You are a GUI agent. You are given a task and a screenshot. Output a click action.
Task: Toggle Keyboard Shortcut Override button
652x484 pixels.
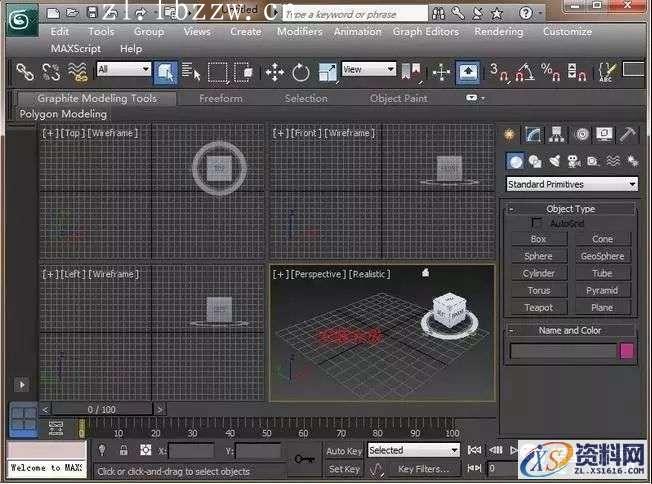click(x=468, y=73)
